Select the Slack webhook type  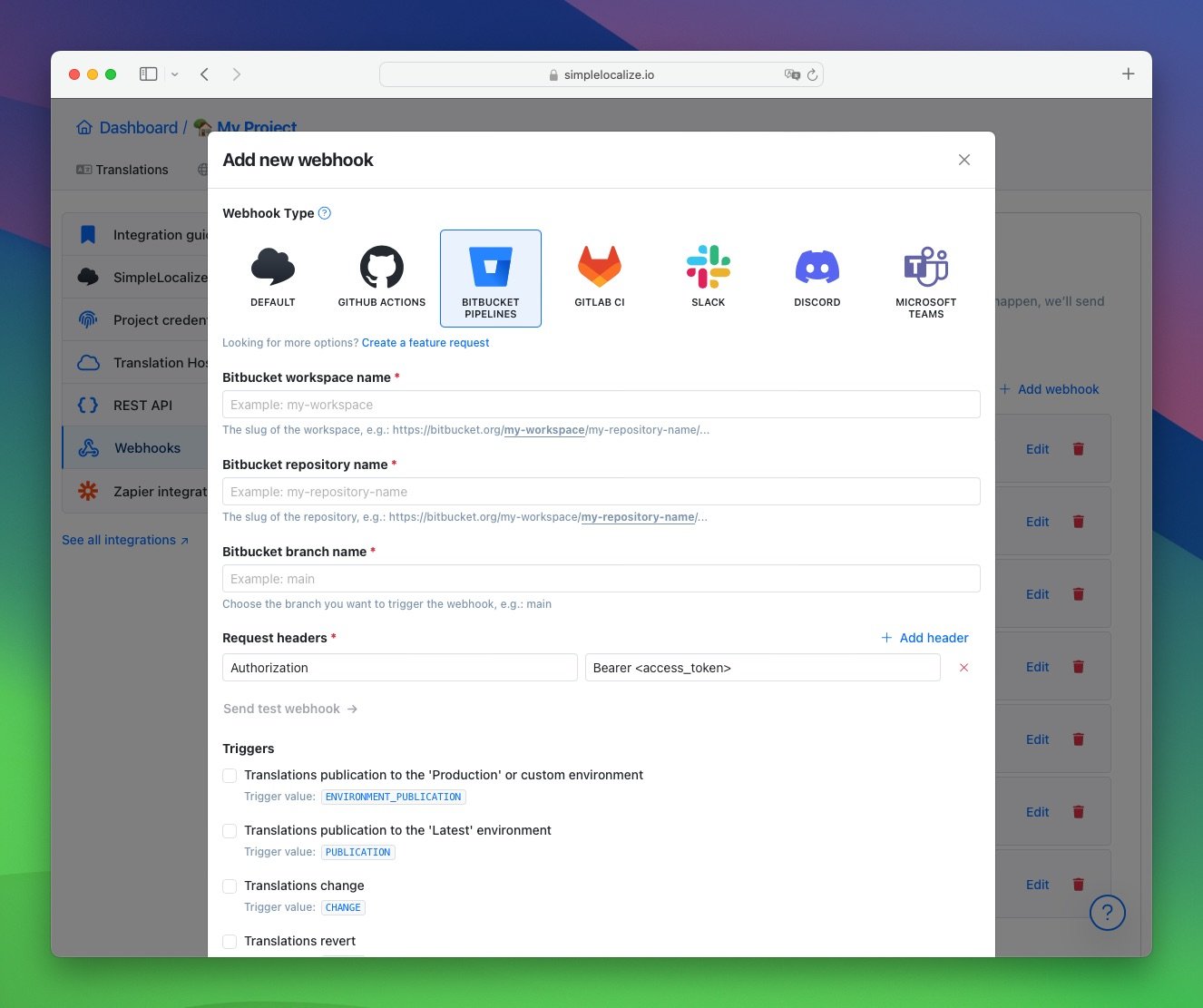709,279
